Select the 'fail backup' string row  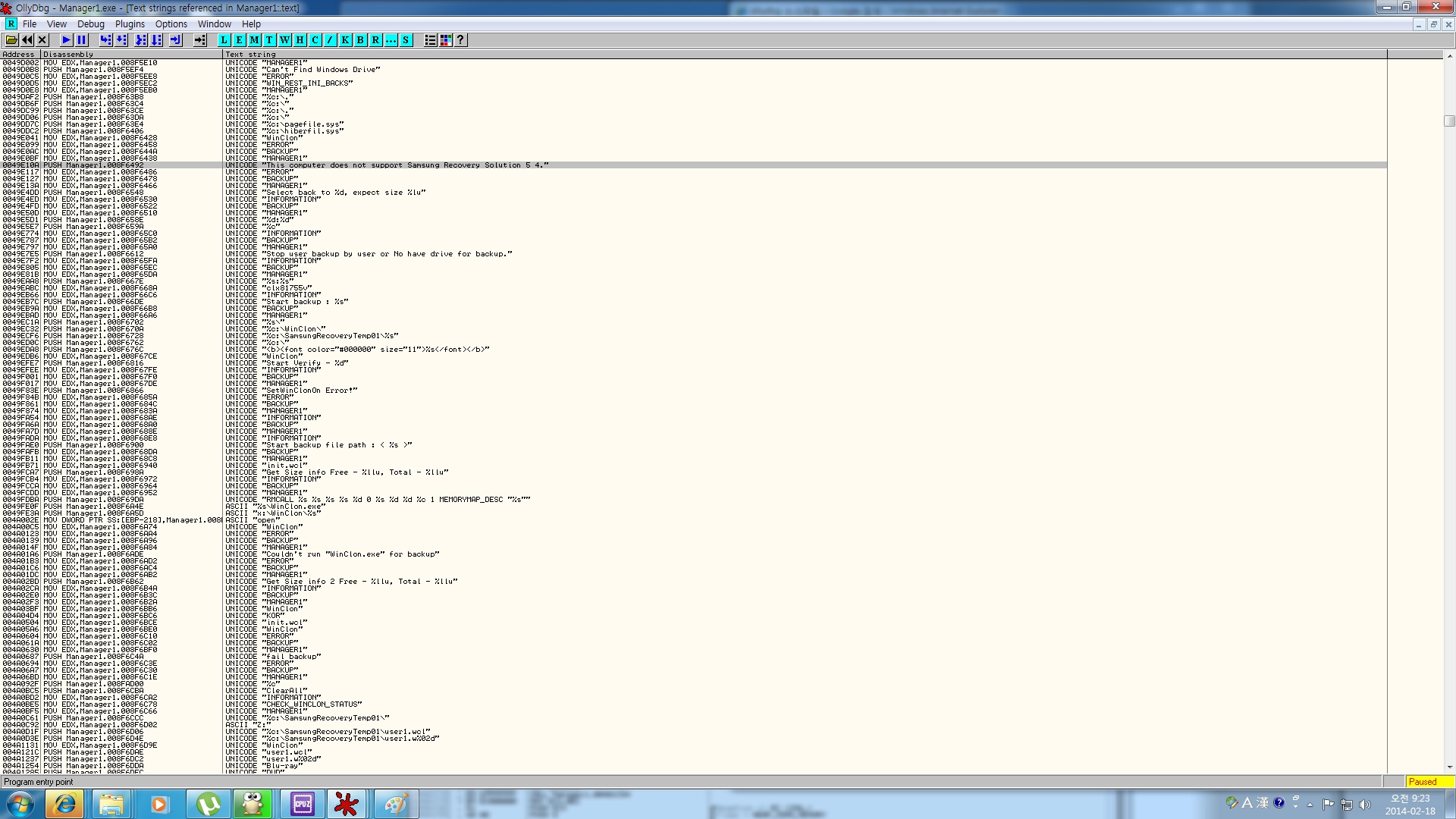coord(694,657)
